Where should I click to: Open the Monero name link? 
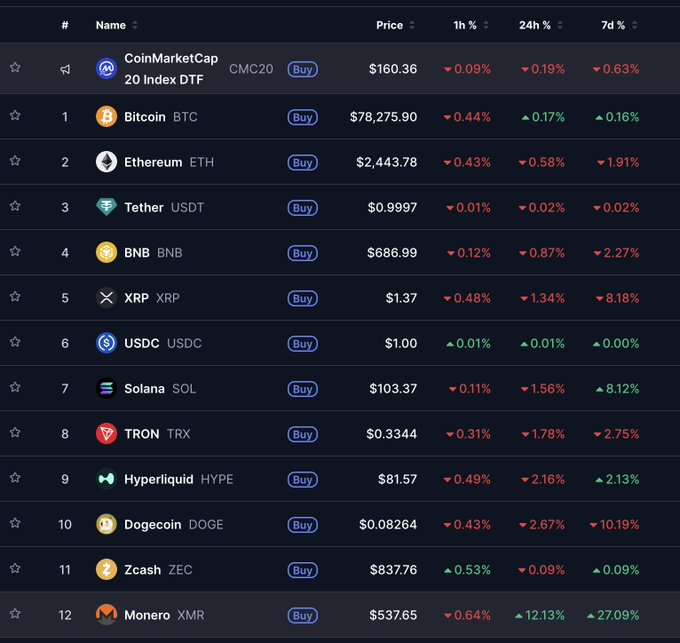click(147, 615)
